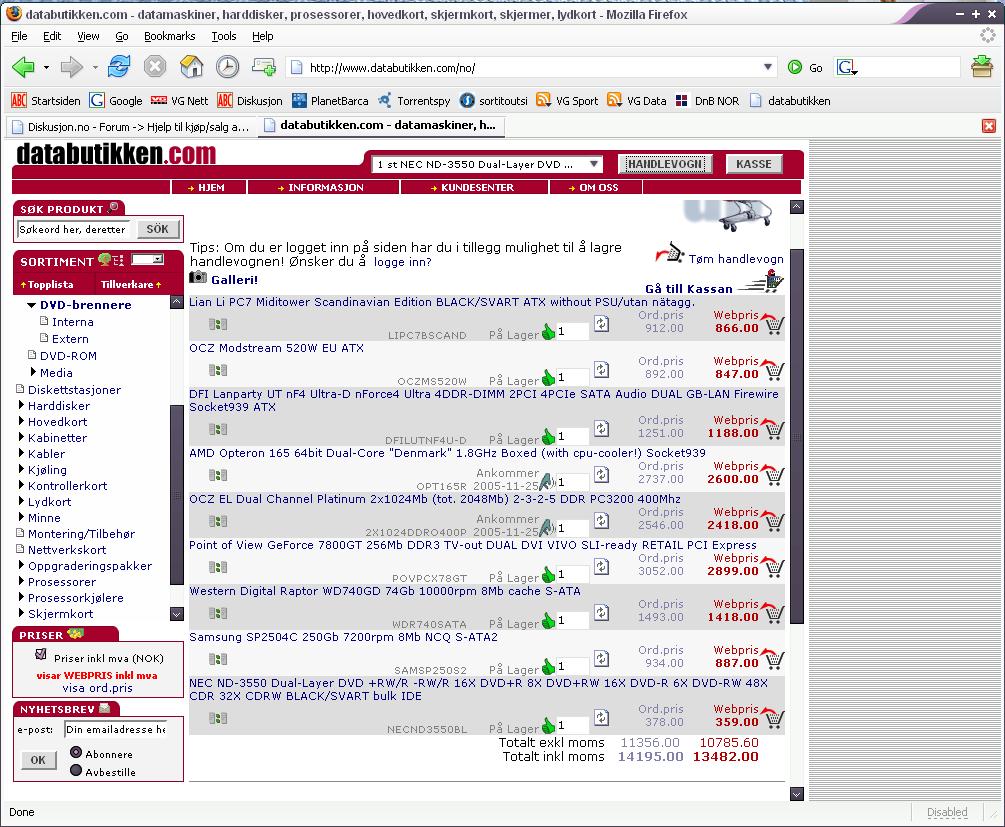
Task: Click the 'logge inn?' link
Action: pyautogui.click(x=403, y=262)
